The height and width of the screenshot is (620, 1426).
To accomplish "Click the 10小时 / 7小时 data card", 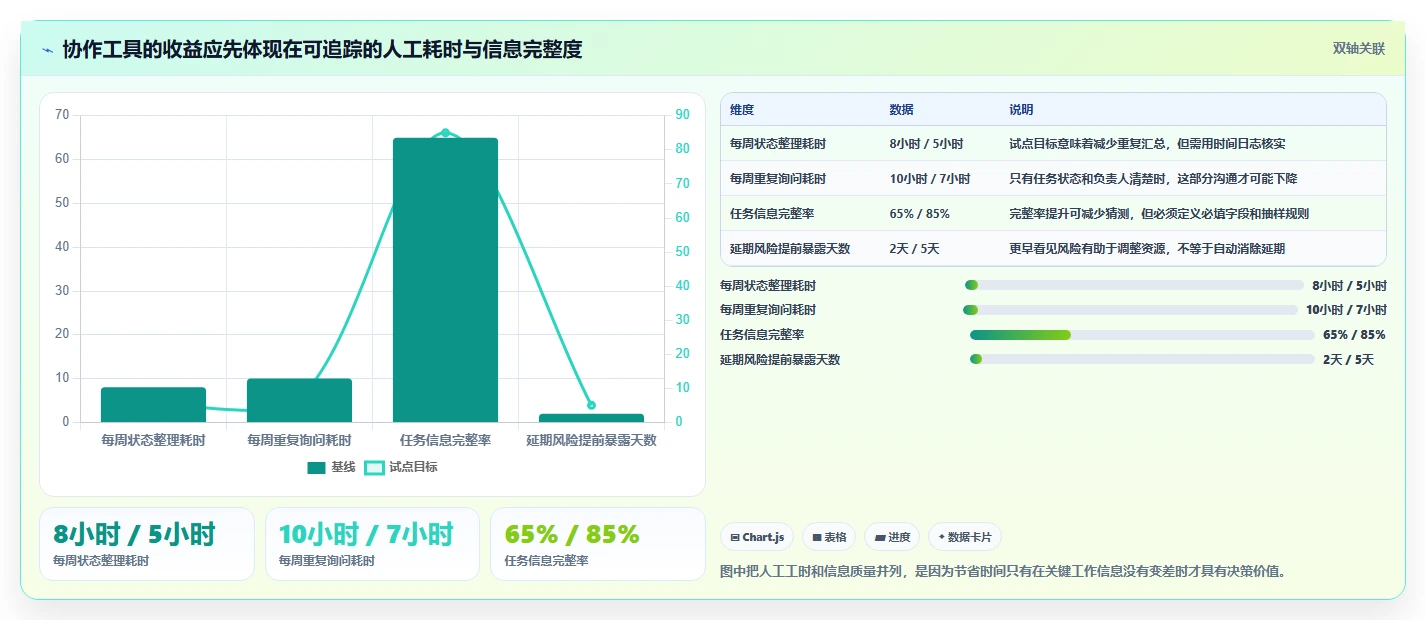I will click(372, 544).
